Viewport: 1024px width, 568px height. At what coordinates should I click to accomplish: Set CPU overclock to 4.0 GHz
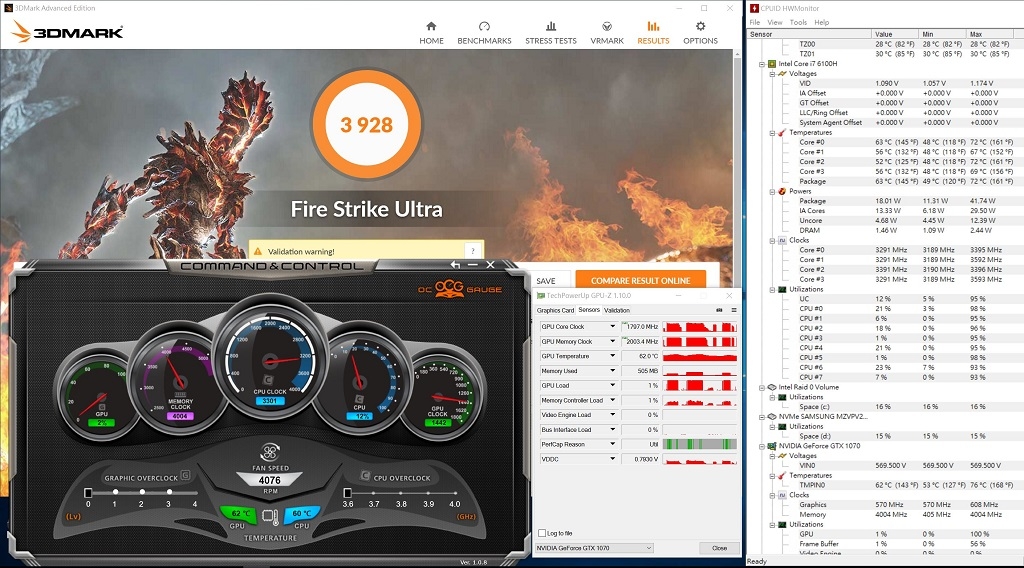(x=455, y=492)
